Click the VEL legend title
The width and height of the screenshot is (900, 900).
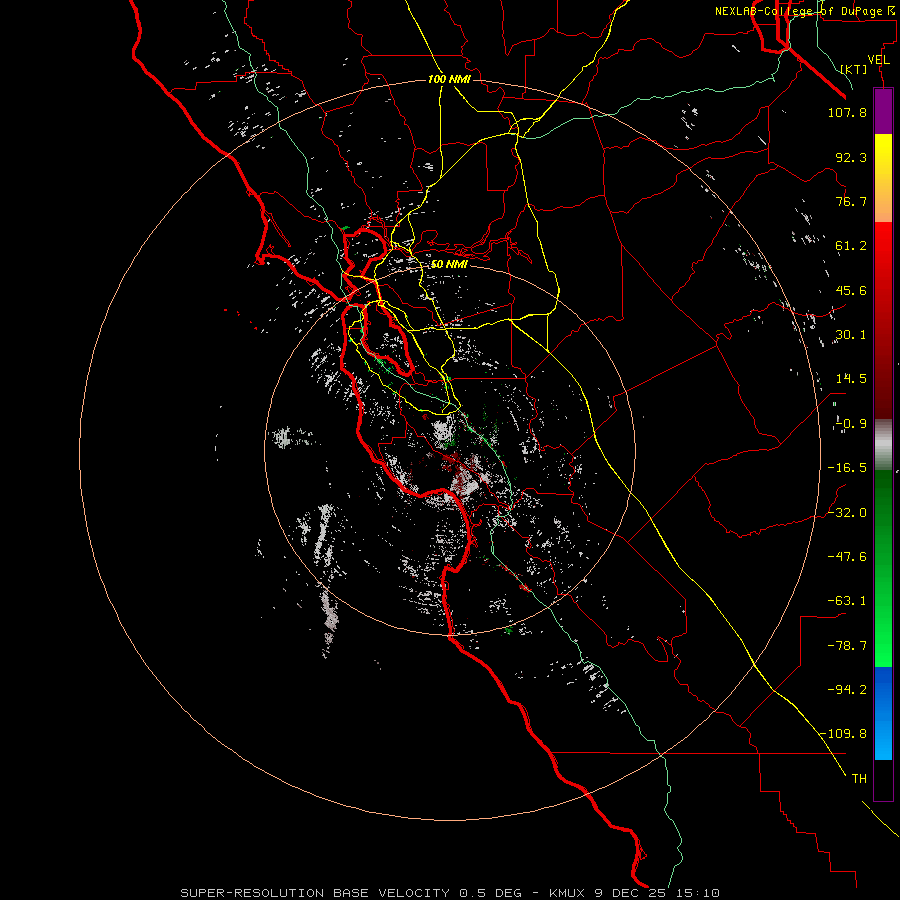coord(878,60)
